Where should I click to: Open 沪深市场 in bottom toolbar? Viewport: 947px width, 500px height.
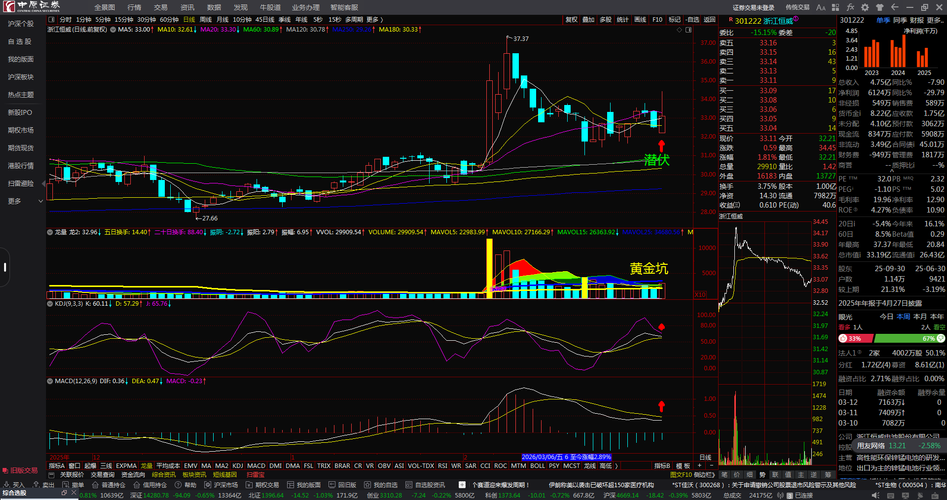click(222, 485)
